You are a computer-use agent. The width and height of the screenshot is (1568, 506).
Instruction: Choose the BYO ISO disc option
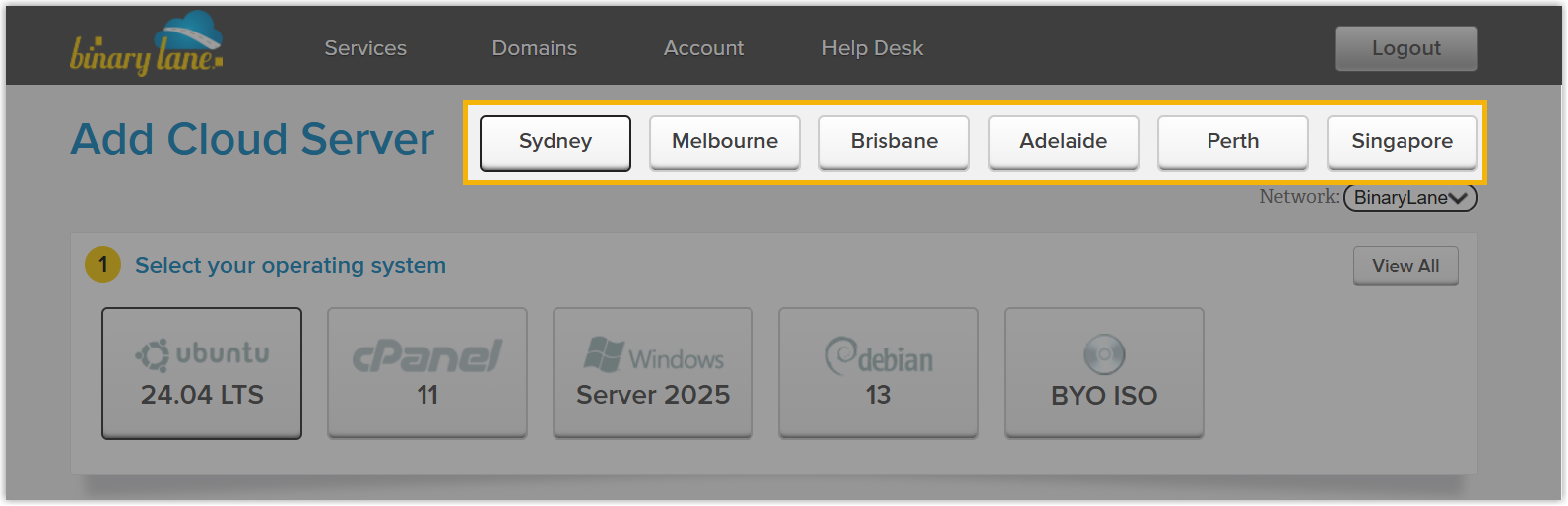tap(1104, 373)
